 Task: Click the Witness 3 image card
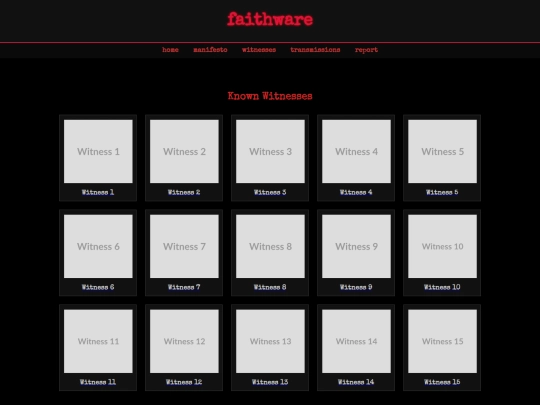(x=270, y=158)
